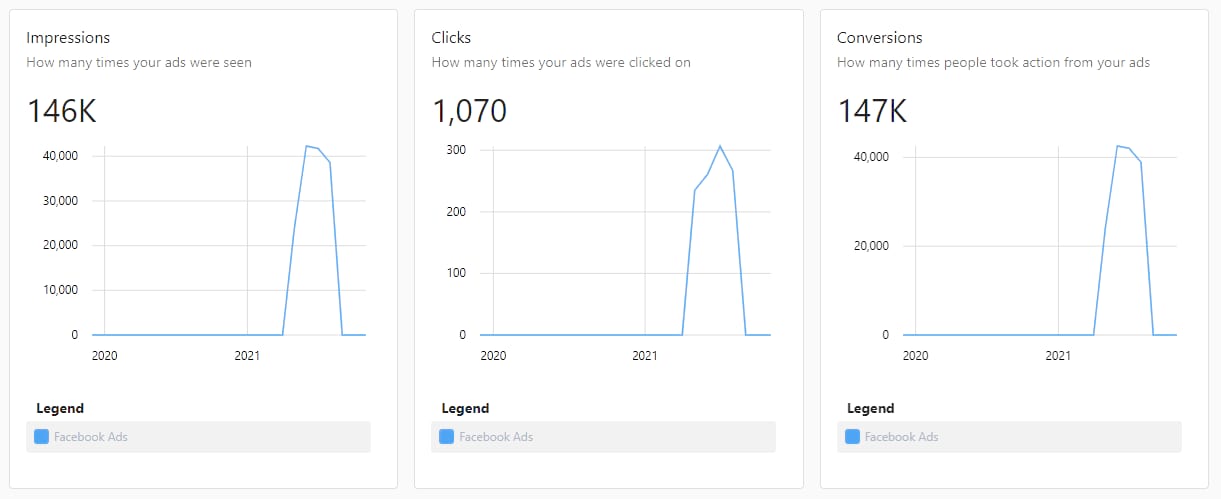Click the Legend heading in Conversions card
This screenshot has height=499, width=1221.
(x=871, y=408)
